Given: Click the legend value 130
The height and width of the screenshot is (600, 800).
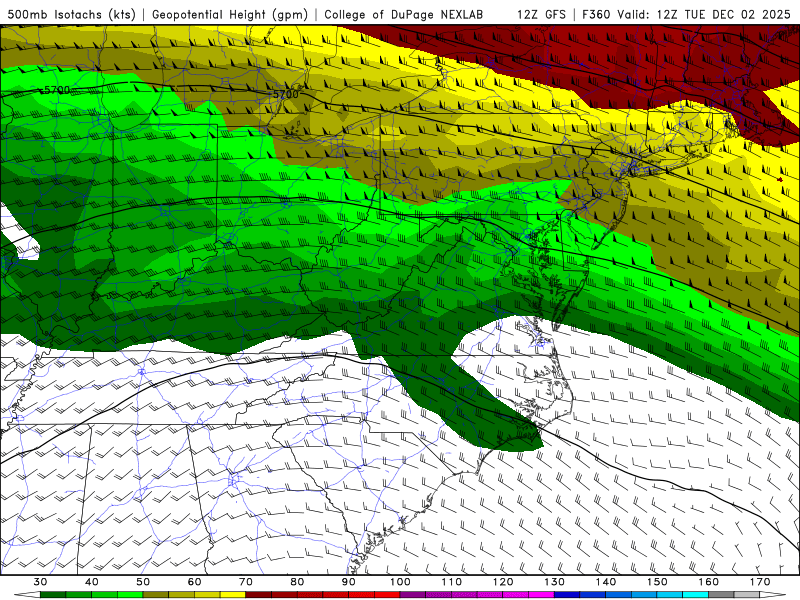Looking at the screenshot, I should [x=555, y=582].
